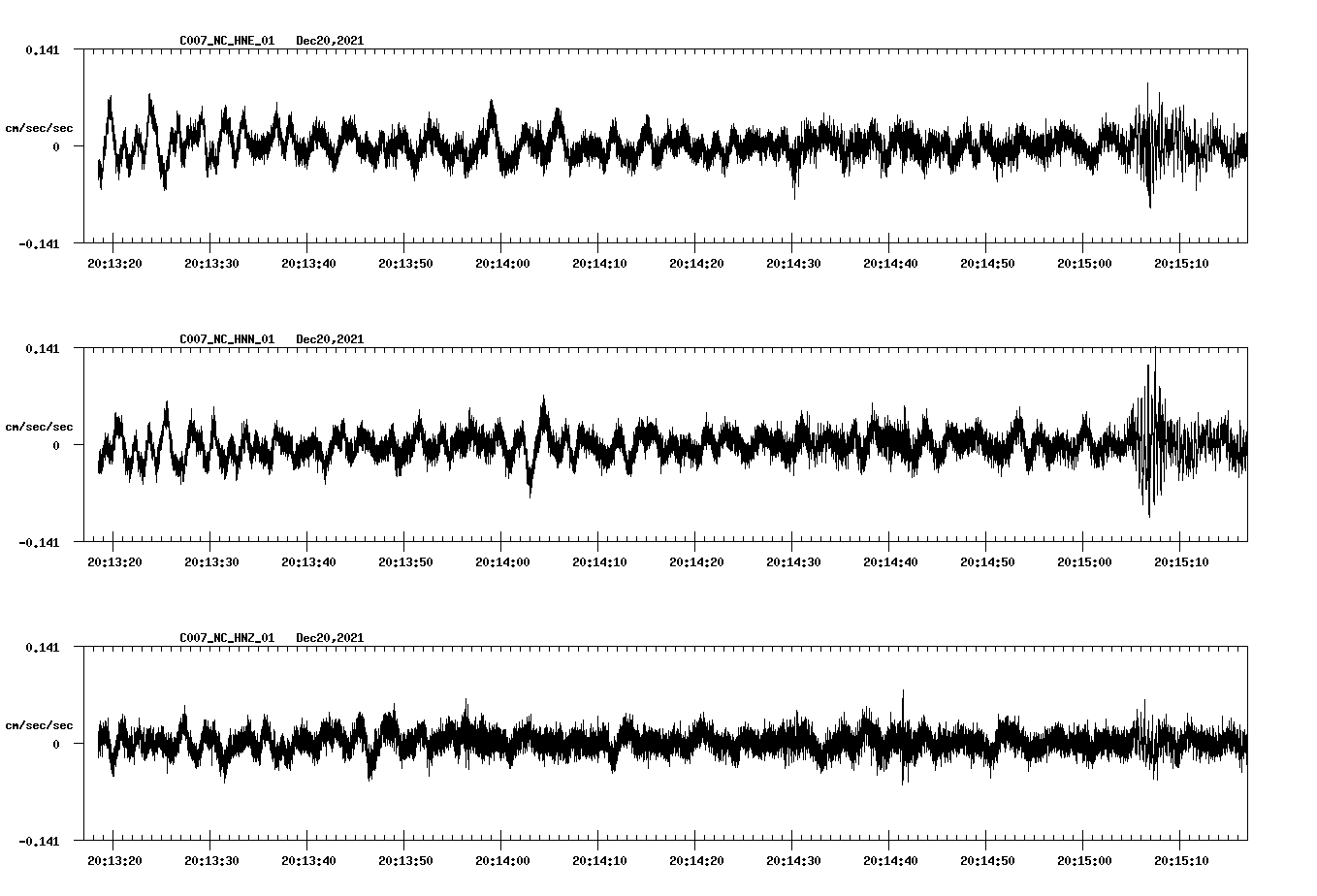1317x896 pixels.
Task: Click the 20:14:00 time label under the HNZ plot
Action: 502,861
